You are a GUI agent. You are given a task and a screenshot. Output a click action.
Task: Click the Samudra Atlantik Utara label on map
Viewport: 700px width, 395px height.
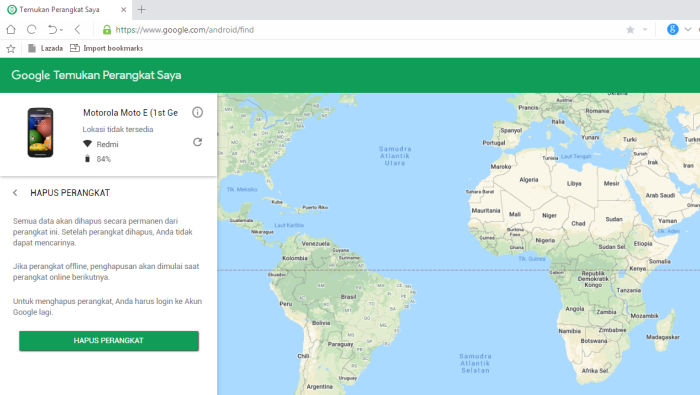point(395,156)
